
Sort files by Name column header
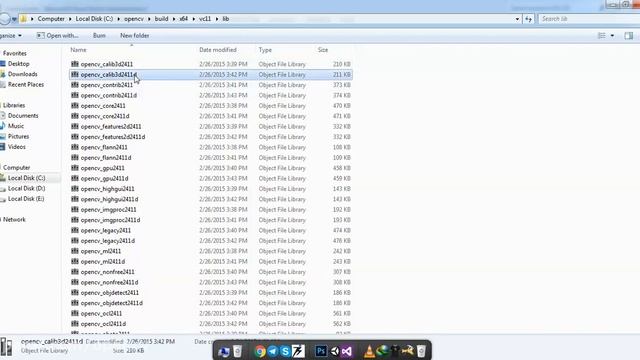pyautogui.click(x=78, y=50)
